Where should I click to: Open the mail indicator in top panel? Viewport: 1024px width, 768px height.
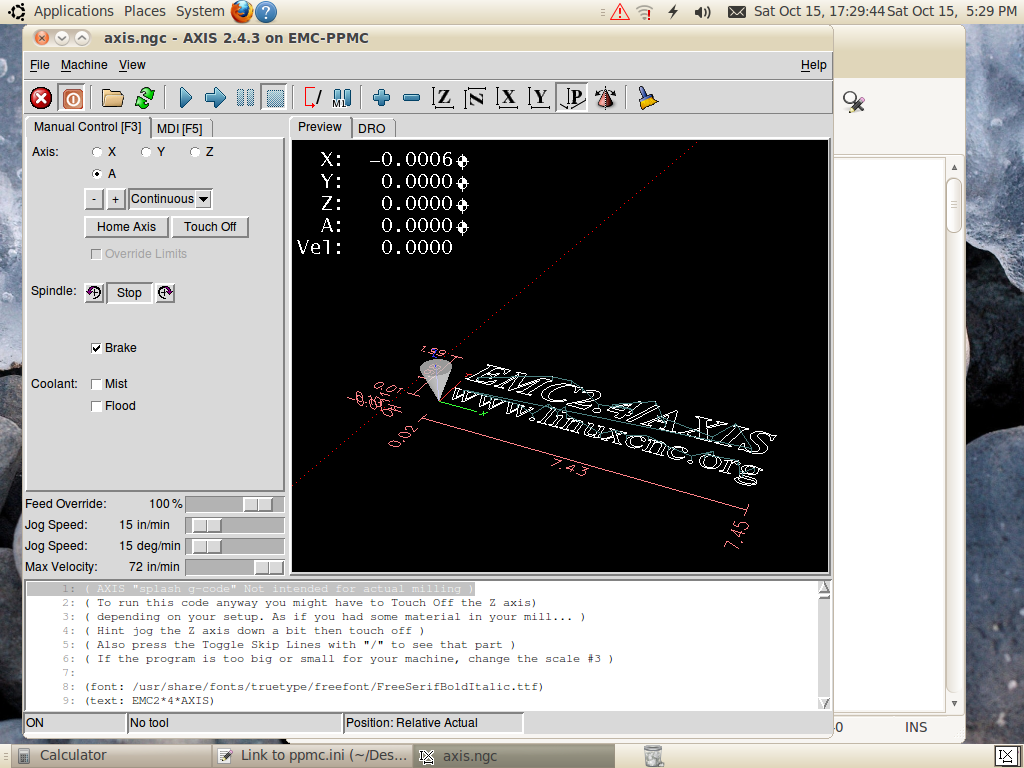pyautogui.click(x=737, y=12)
